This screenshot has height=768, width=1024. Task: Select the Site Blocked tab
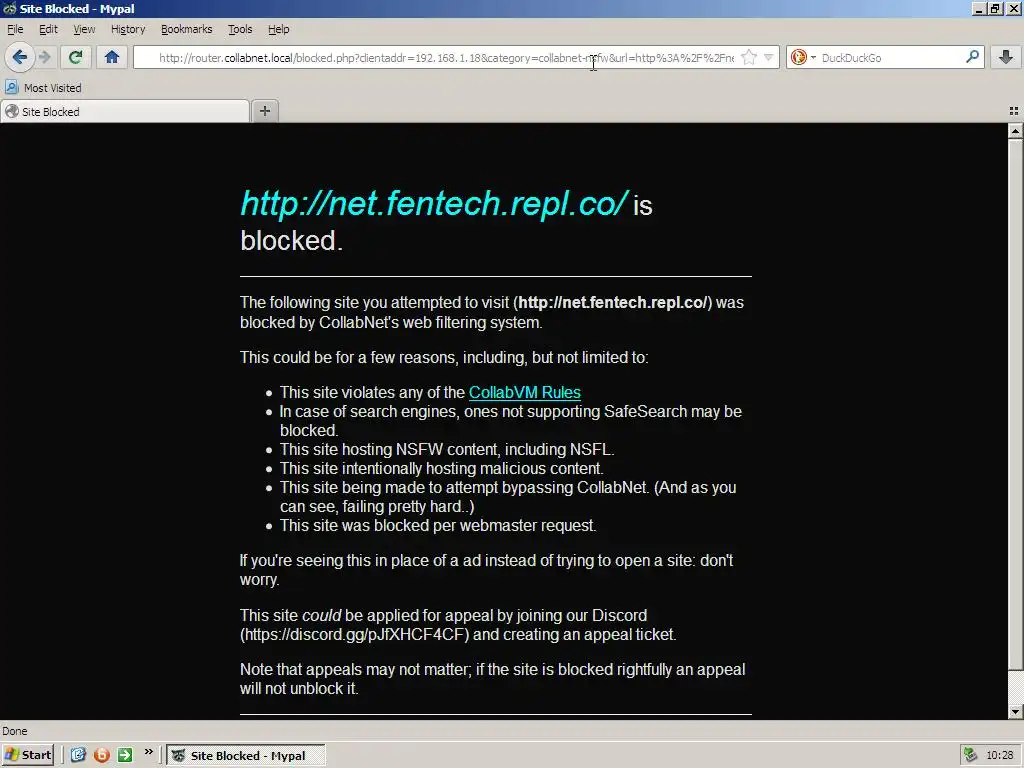[125, 112]
